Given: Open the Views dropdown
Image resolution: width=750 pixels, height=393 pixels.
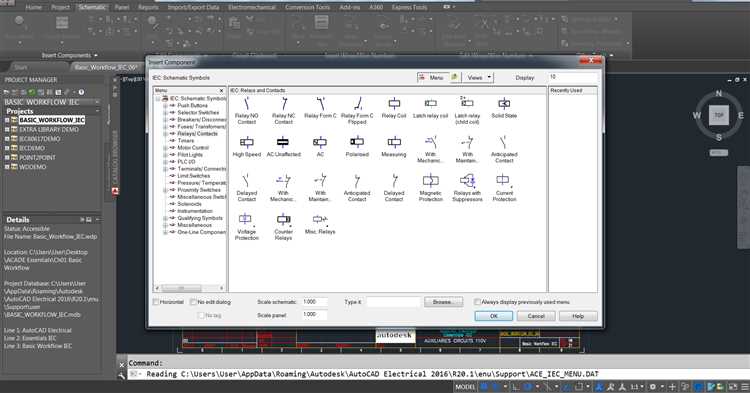Looking at the screenshot, I should (478, 77).
